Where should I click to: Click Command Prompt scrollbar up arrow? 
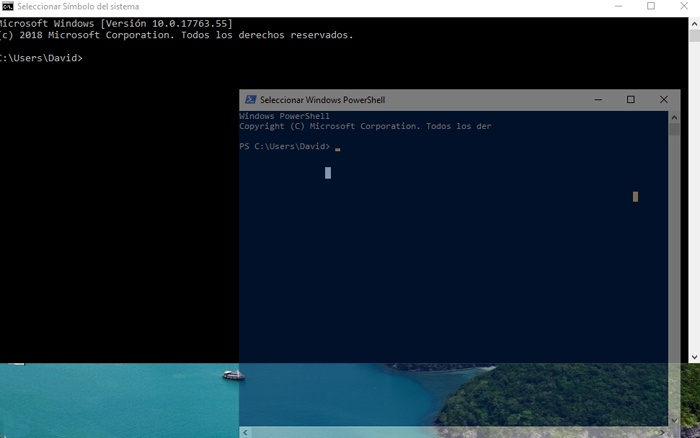[x=695, y=24]
